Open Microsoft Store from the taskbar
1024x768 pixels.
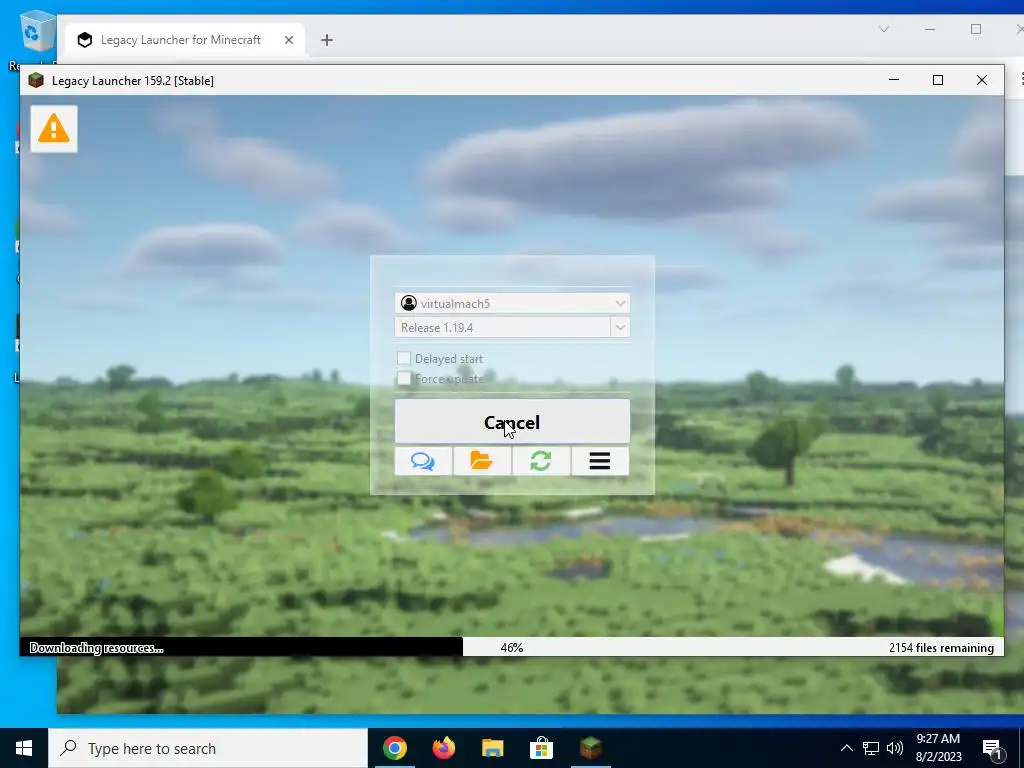541,748
